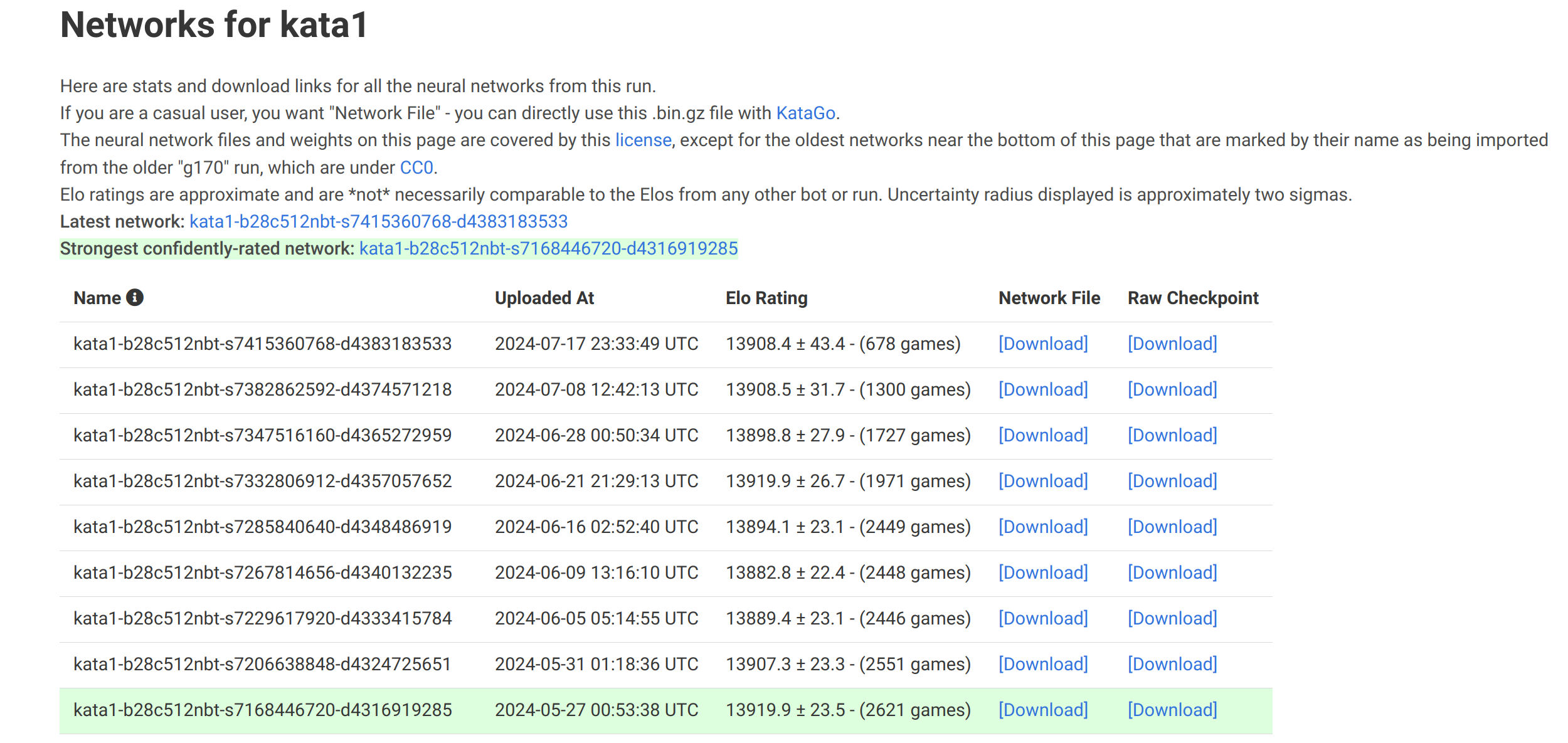Download Raw Checkpoint for s7168446720-d4316919285

(1172, 710)
